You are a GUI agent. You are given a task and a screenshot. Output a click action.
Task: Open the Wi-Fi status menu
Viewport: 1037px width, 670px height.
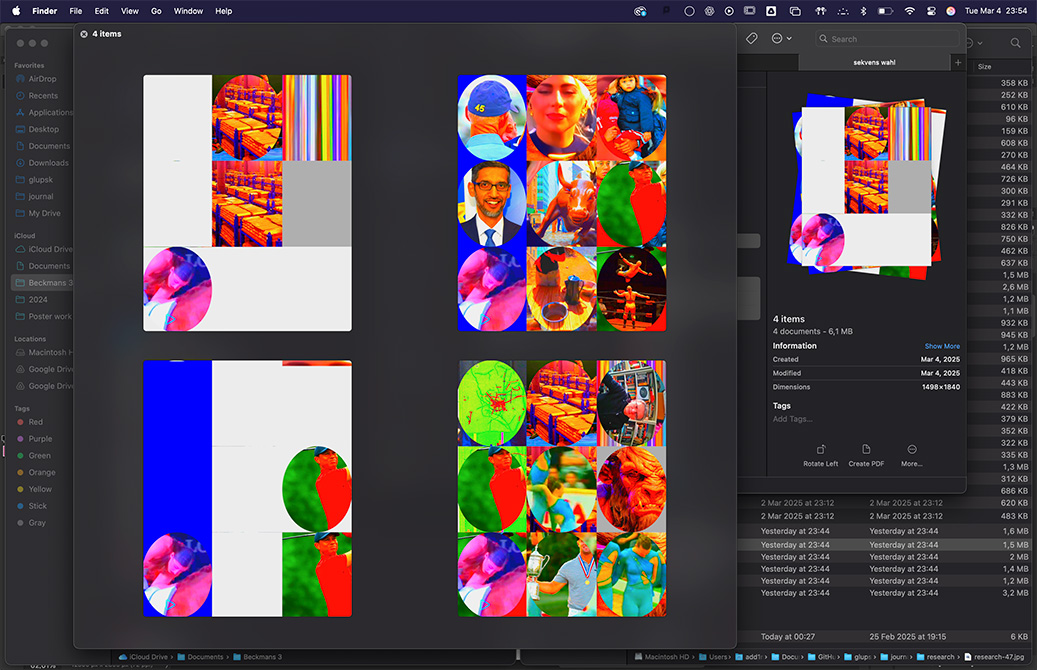click(909, 11)
